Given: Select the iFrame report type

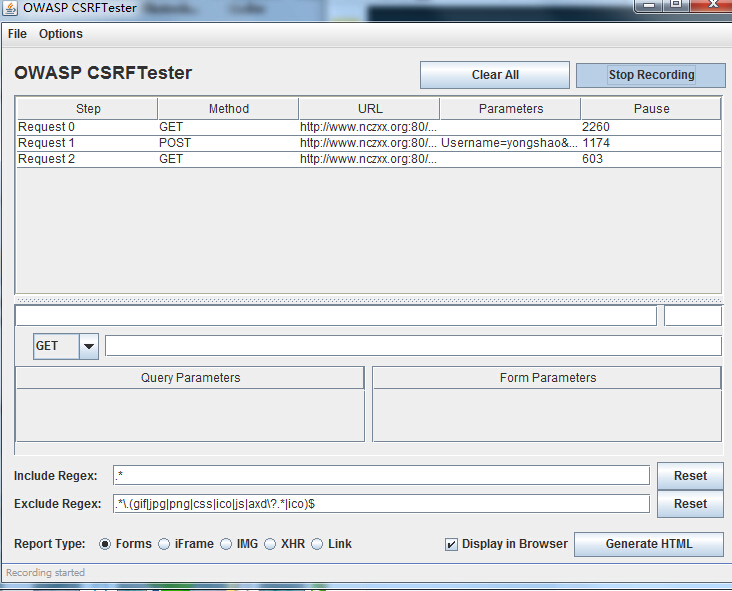Looking at the screenshot, I should [164, 544].
